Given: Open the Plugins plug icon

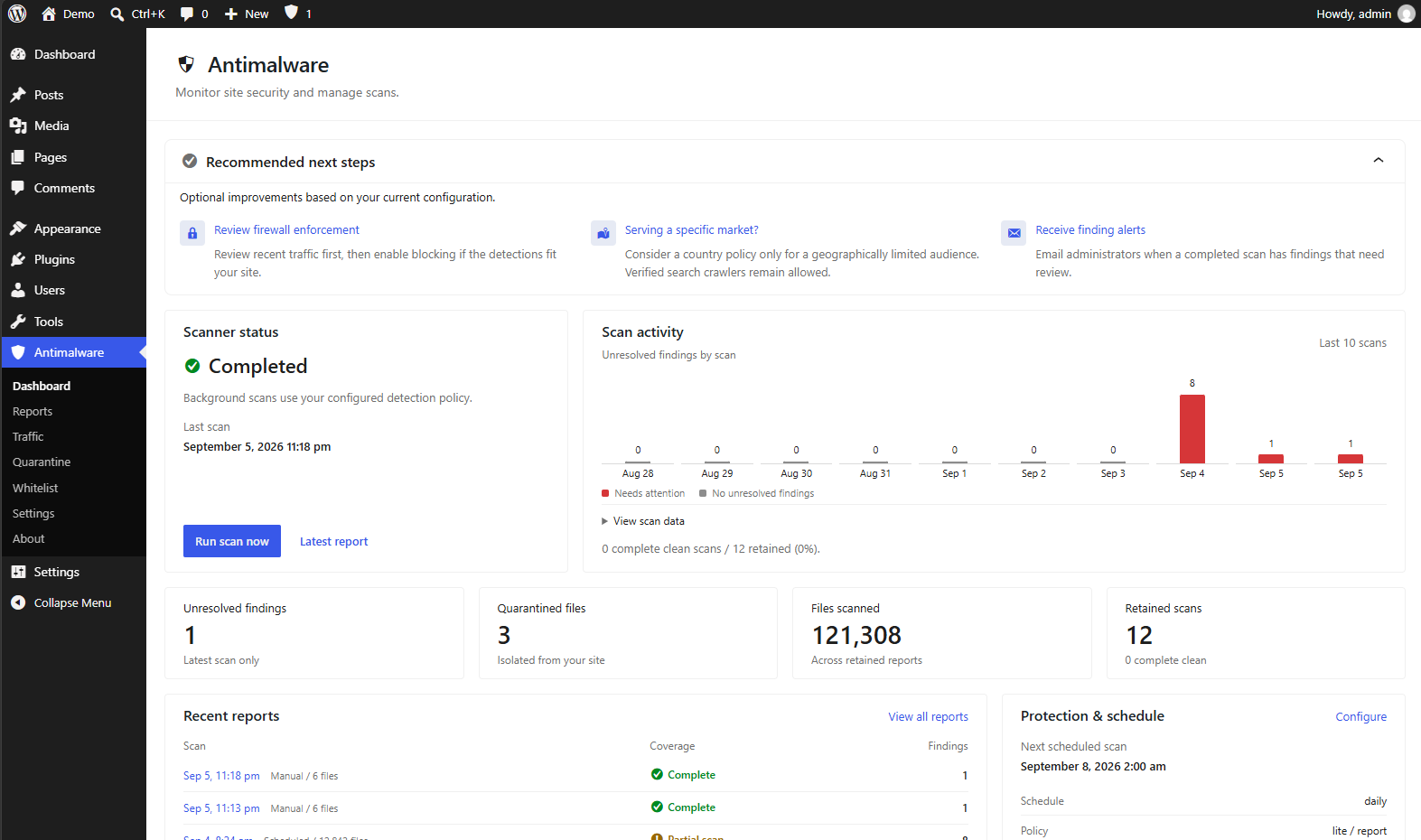Looking at the screenshot, I should (x=18, y=259).
